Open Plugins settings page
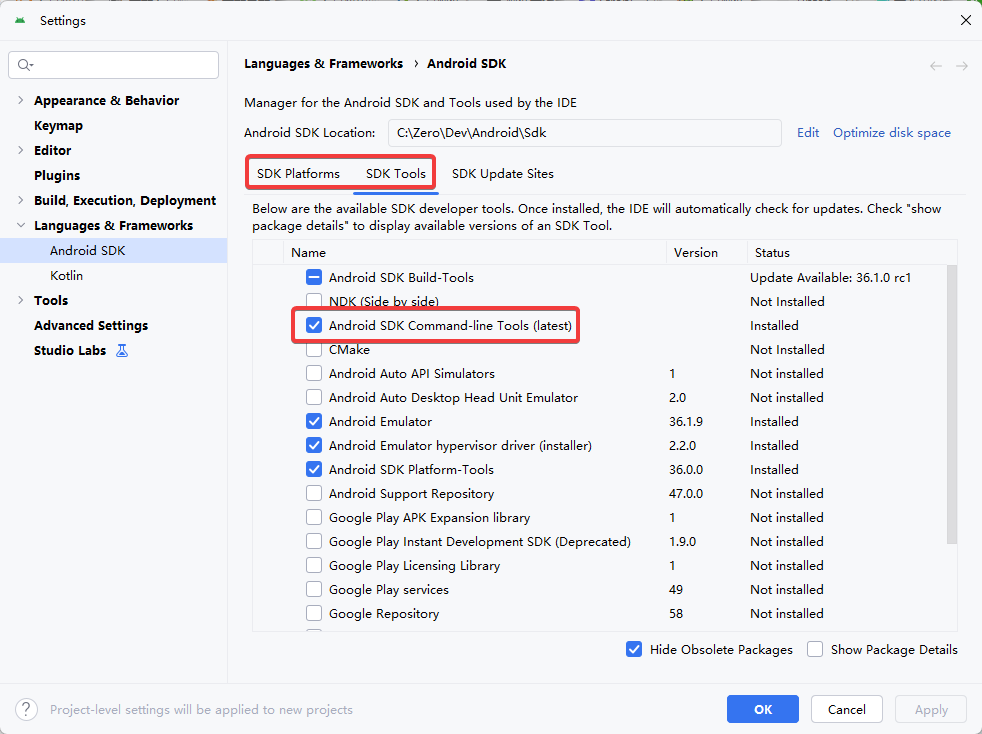The width and height of the screenshot is (982, 734). click(57, 175)
